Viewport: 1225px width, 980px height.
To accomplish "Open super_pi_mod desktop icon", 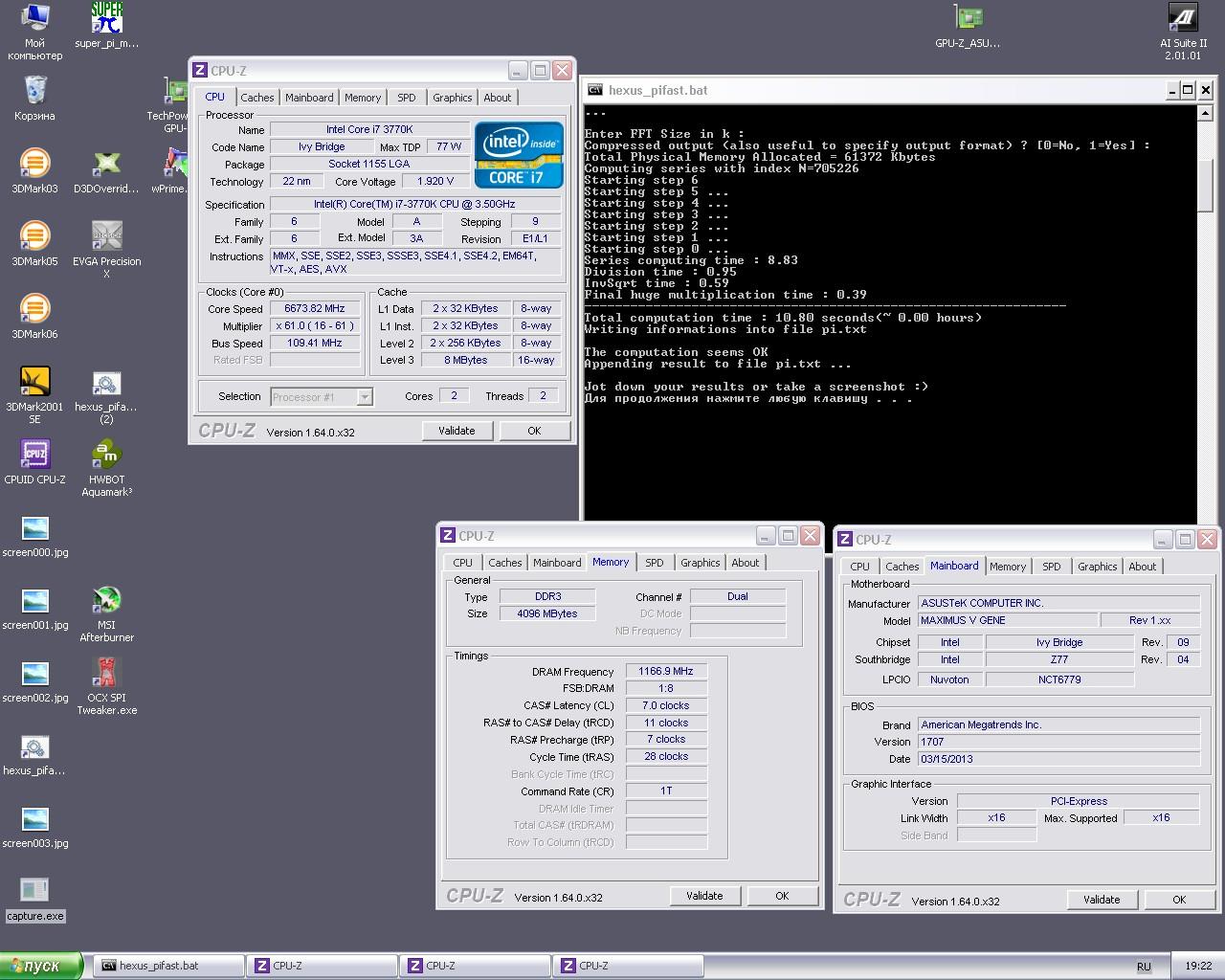I will point(106,25).
